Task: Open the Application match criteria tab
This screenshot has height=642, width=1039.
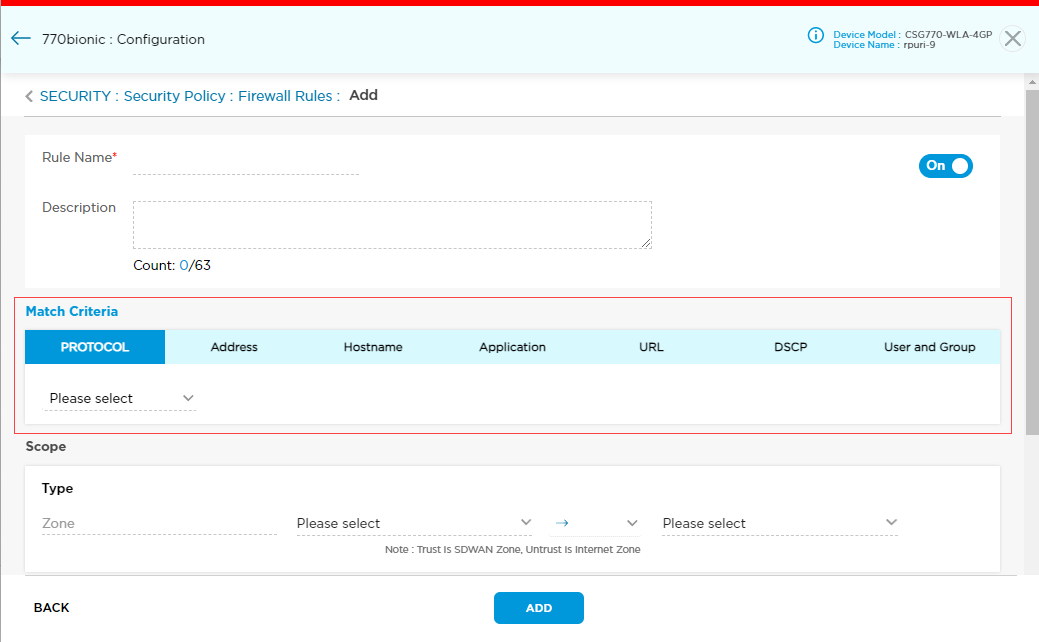Action: pyautogui.click(x=512, y=347)
